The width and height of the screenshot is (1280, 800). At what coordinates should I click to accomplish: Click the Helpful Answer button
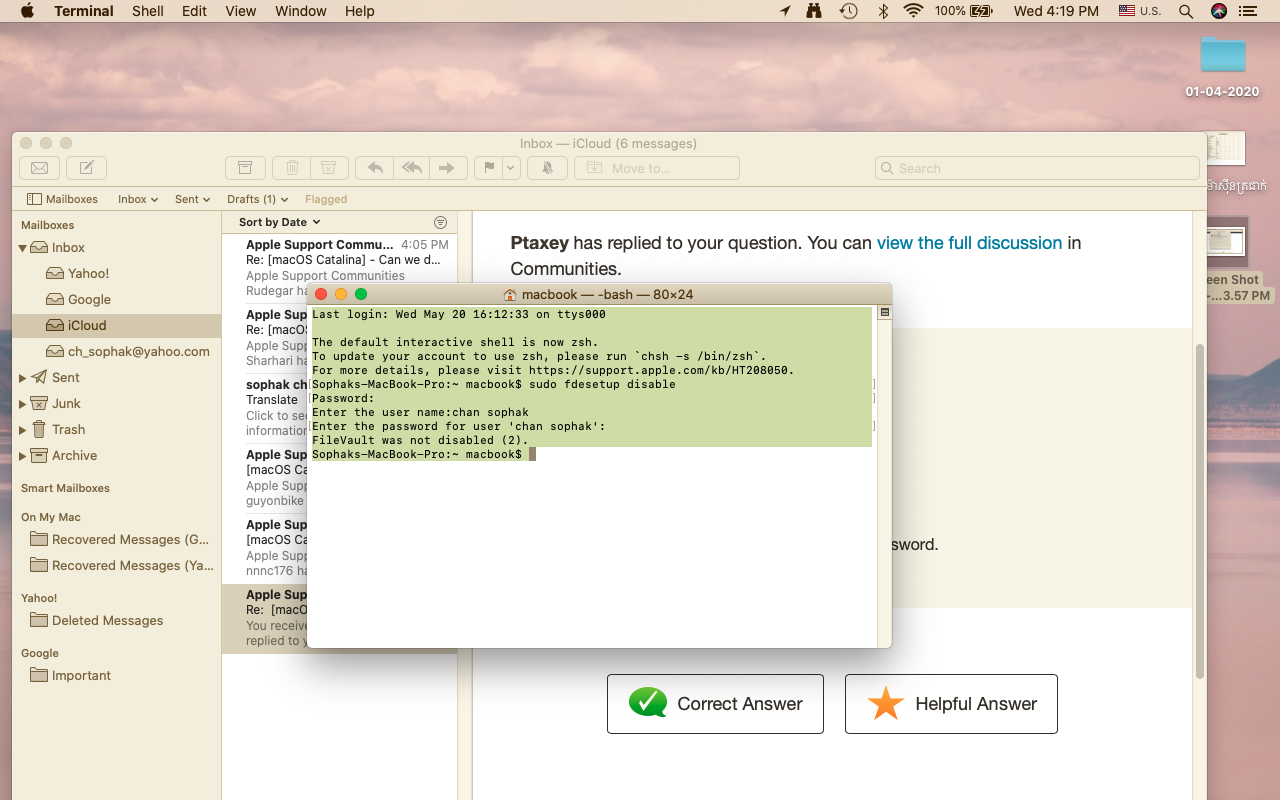click(951, 704)
